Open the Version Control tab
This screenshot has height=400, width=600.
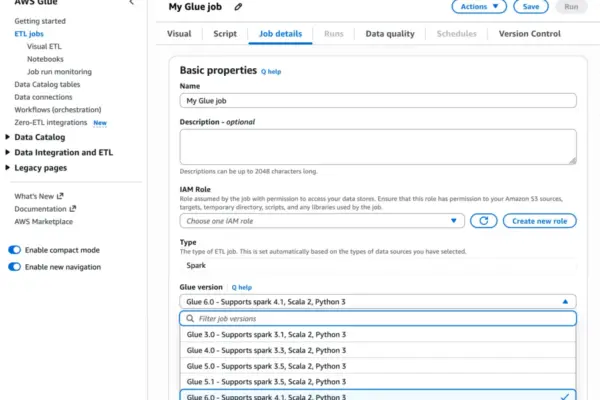pos(530,34)
